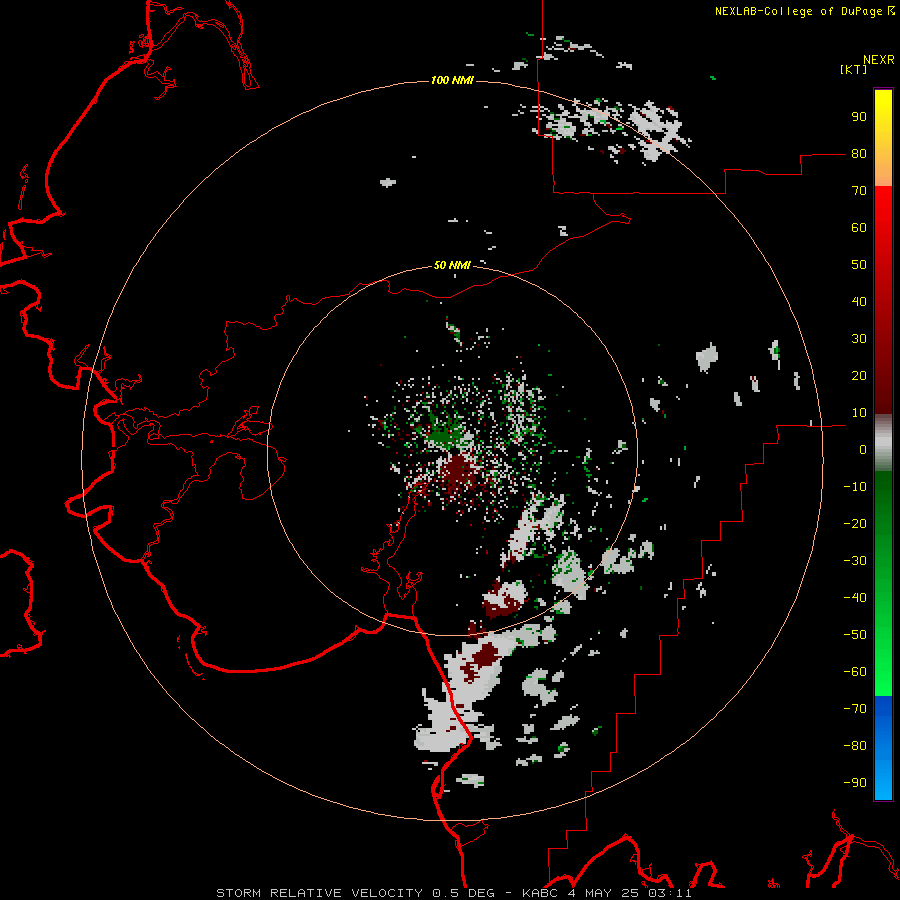Screen dimensions: 900x900
Task: Click the 0 scale value
Action: [863, 449]
